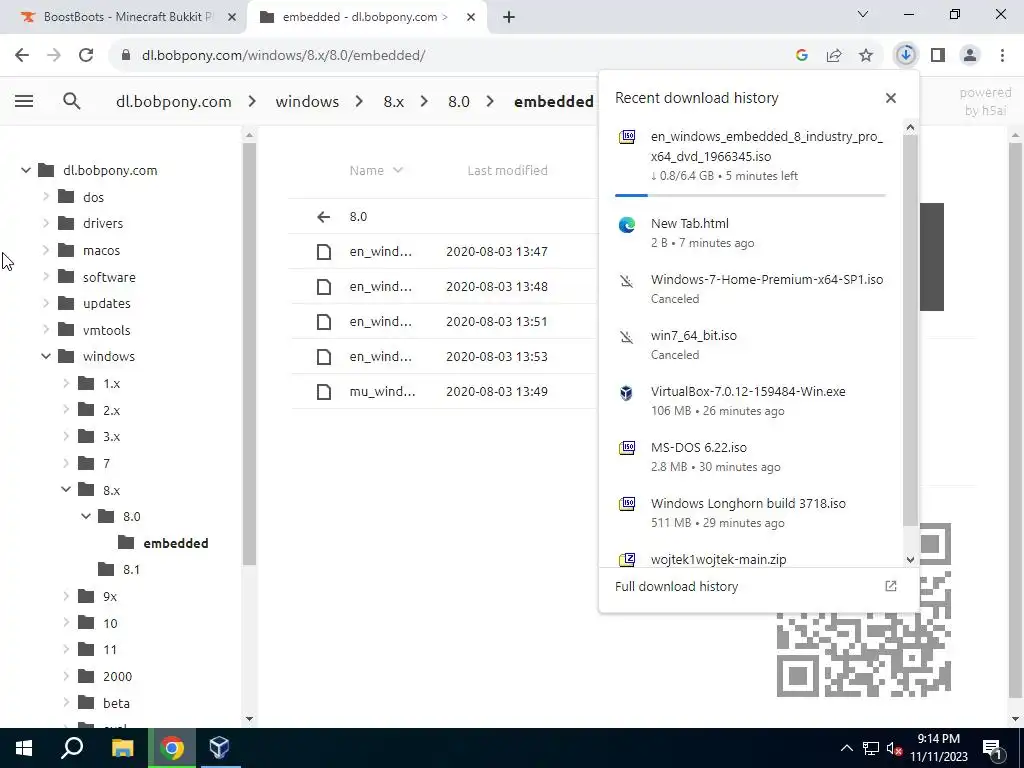This screenshot has width=1024, height=768.
Task: Click the download popup scrollbar
Action: [x=910, y=330]
